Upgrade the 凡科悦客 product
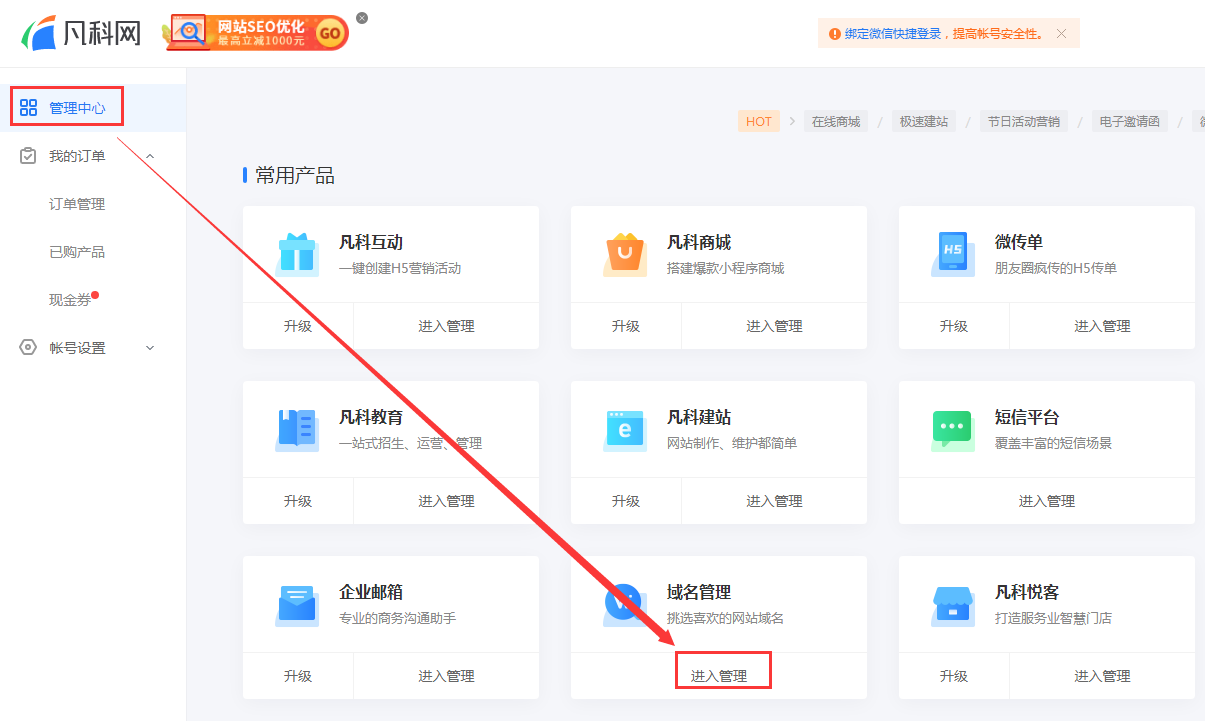The width and height of the screenshot is (1205, 721). click(x=954, y=676)
